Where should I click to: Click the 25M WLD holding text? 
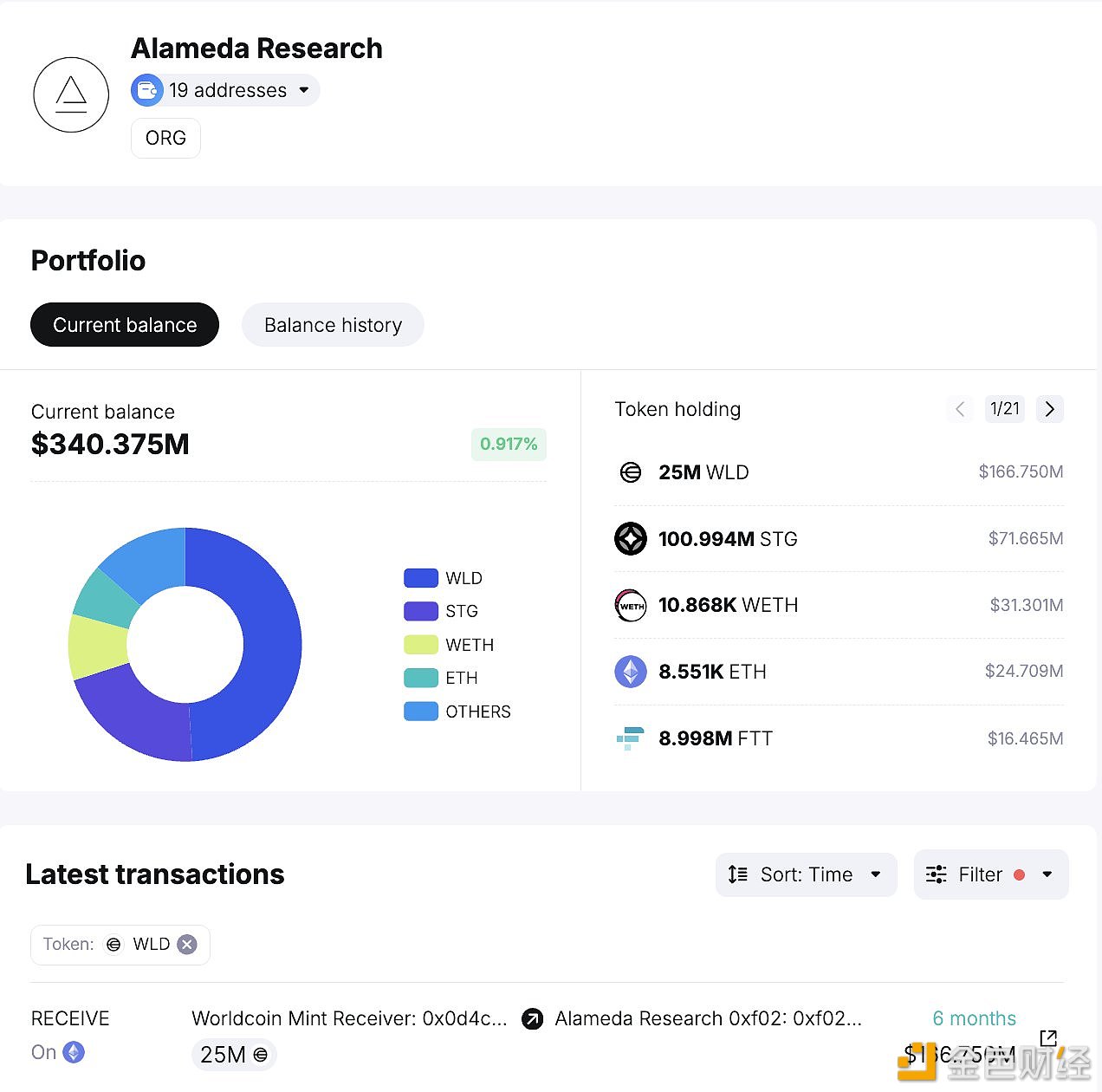703,472
